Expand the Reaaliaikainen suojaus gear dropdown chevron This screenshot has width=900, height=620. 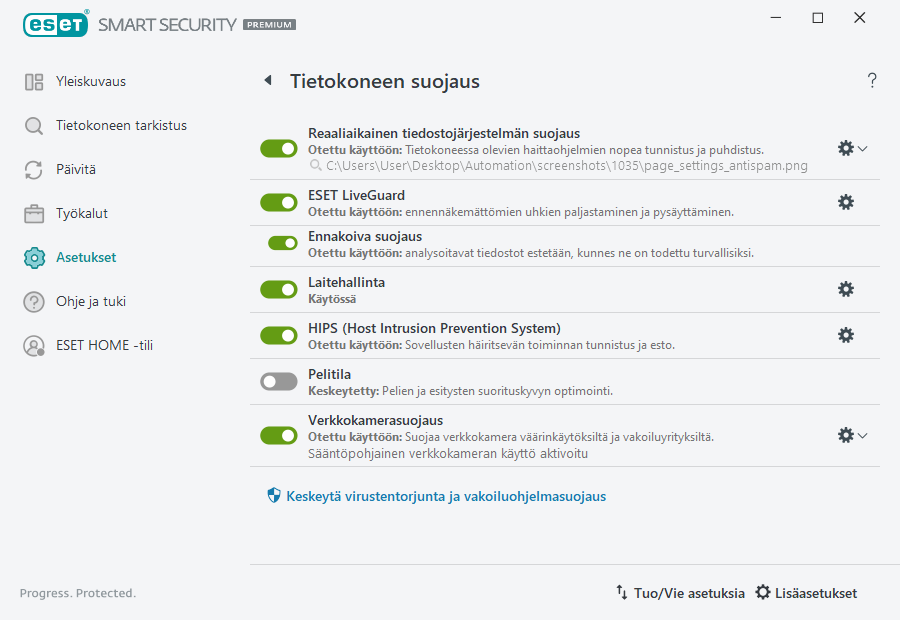pyautogui.click(x=864, y=148)
